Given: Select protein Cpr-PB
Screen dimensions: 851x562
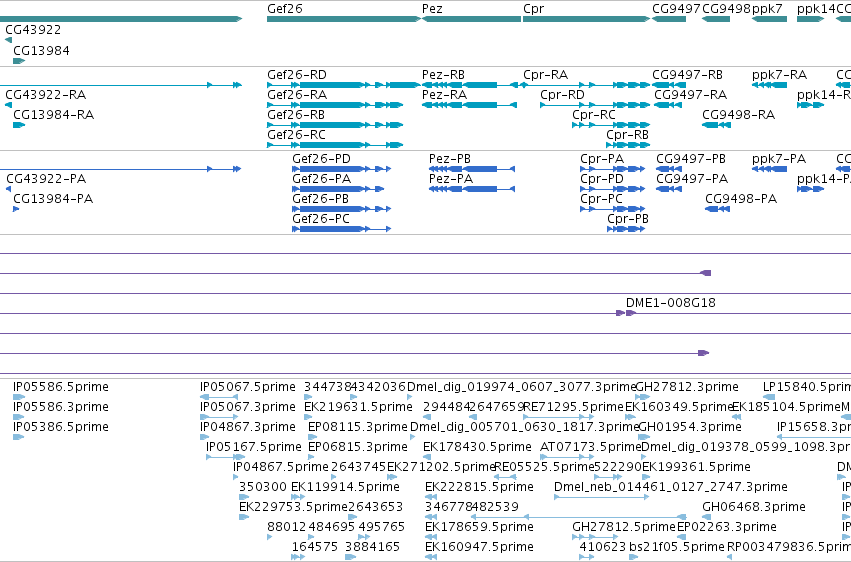Looking at the screenshot, I should pos(628,219).
